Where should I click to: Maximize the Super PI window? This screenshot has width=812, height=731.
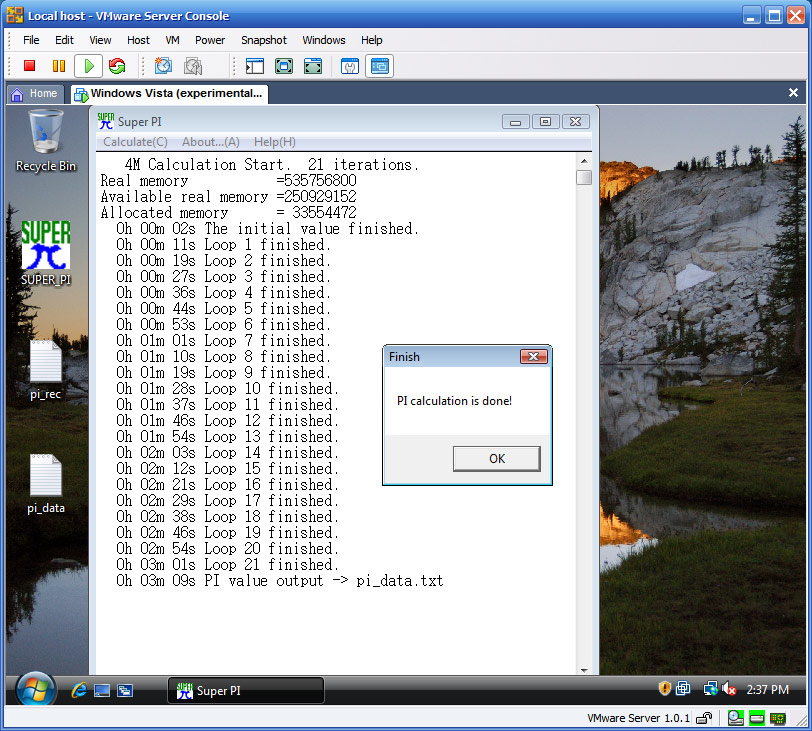(x=545, y=122)
